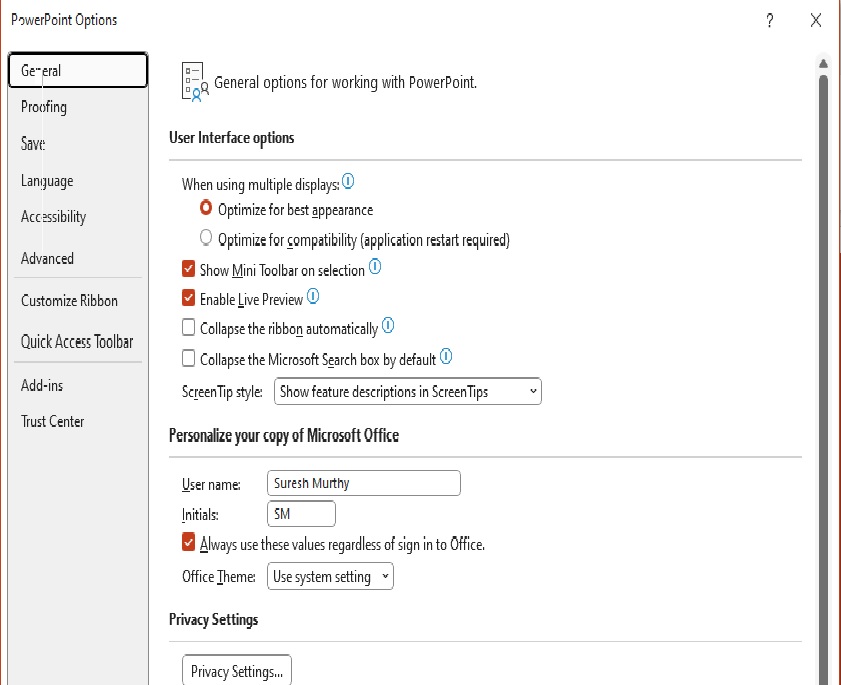Click the Privacy Settings button
This screenshot has width=841, height=685.
(x=237, y=671)
